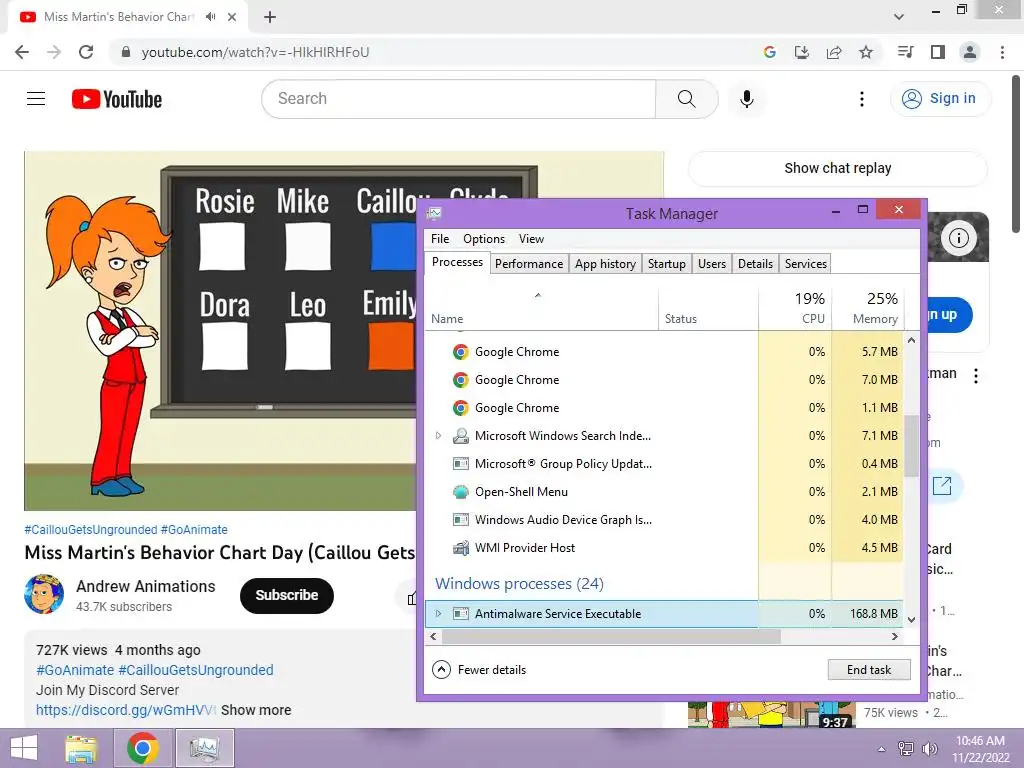The width and height of the screenshot is (1024, 768).
Task: Open the Options menu in Task Manager
Action: click(x=484, y=238)
